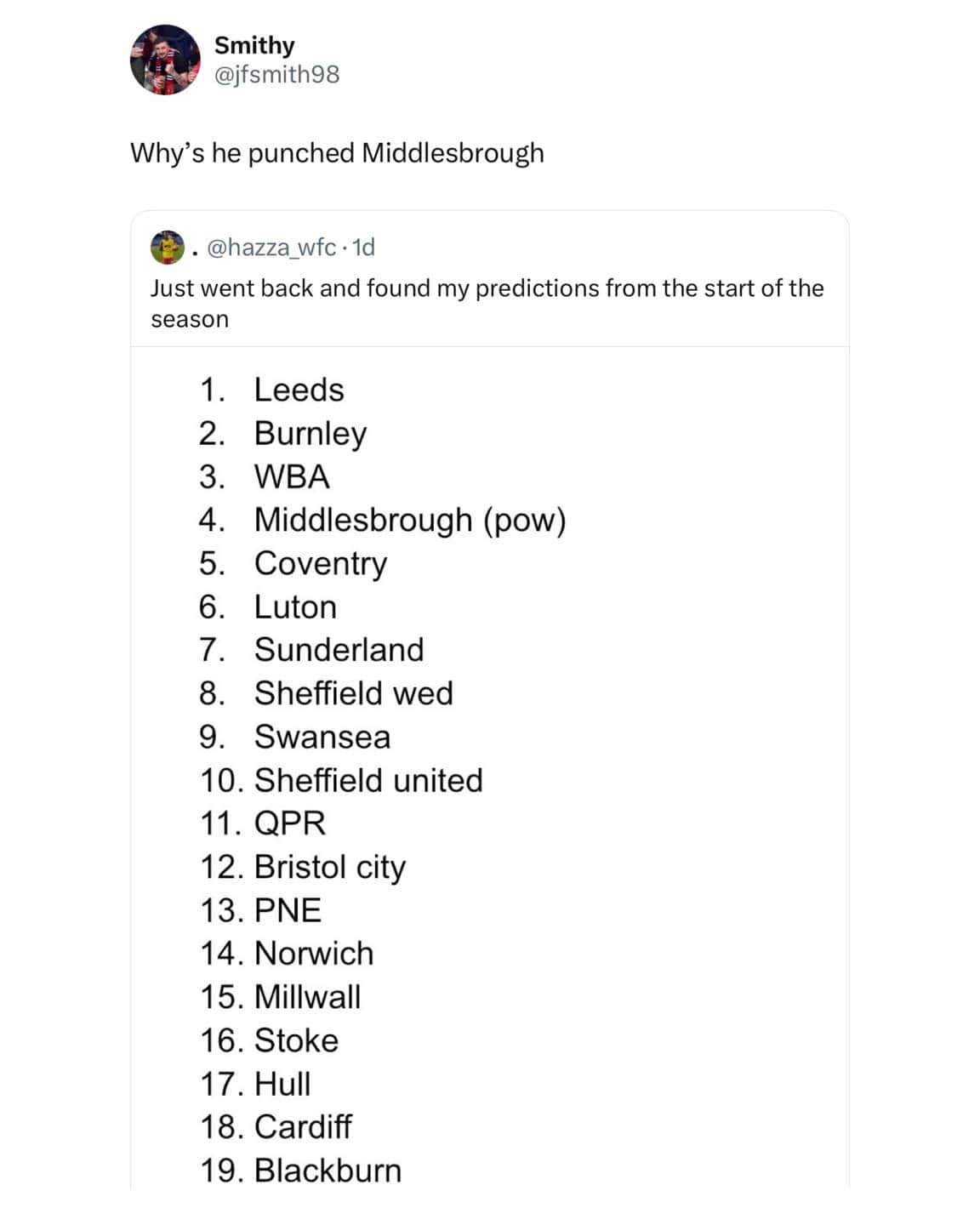Click "Burnley" in the predictions image
980x1225 pixels.
click(311, 434)
